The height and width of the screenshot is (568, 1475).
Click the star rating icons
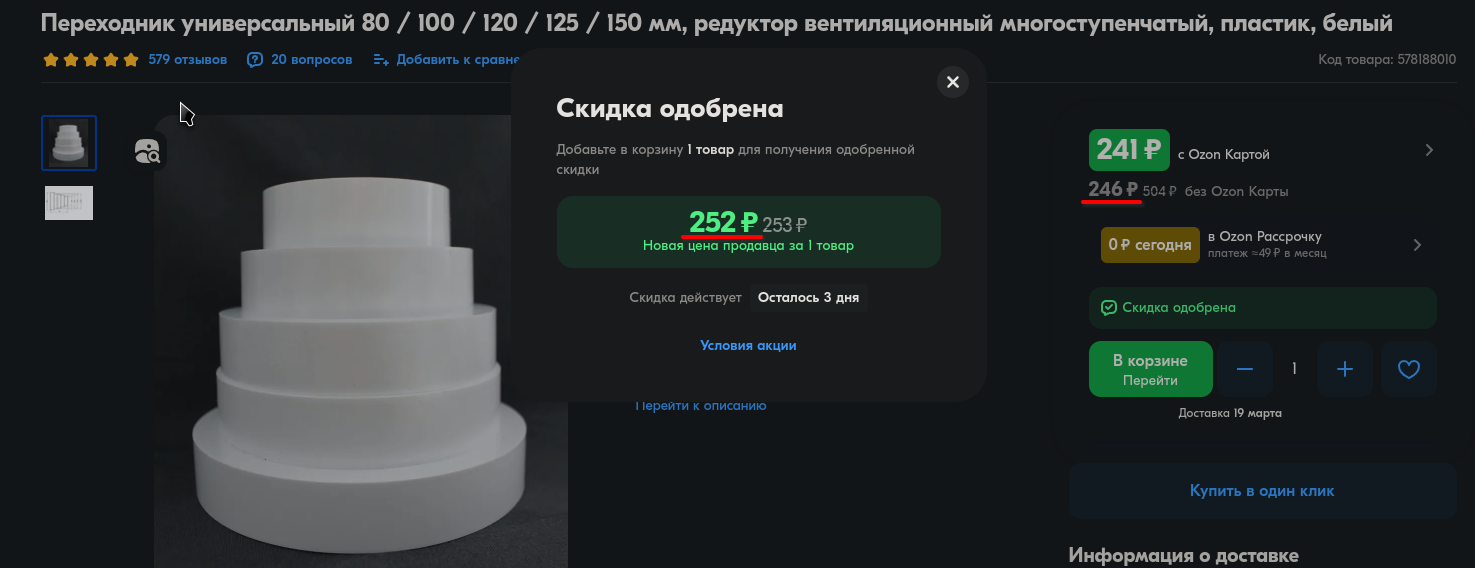tap(91, 60)
